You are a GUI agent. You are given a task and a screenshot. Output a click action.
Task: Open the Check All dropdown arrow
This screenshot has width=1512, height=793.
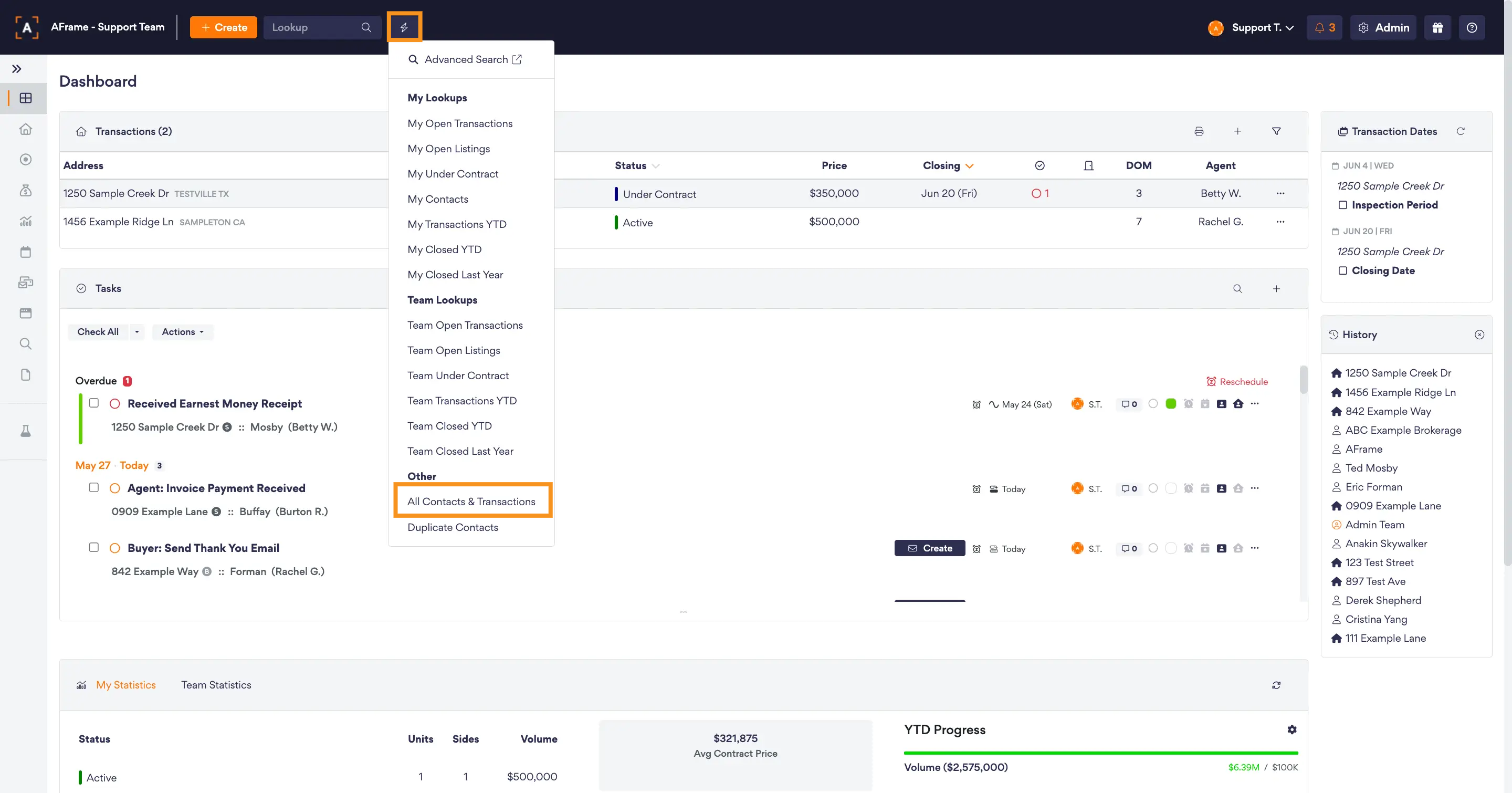(136, 331)
